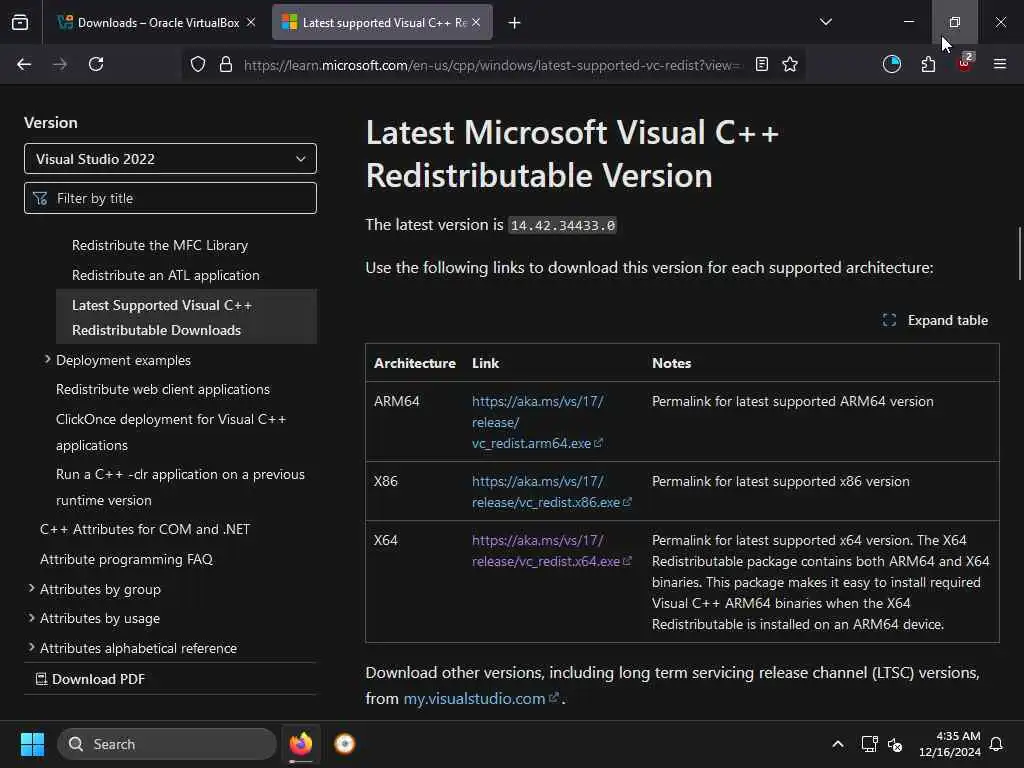Viewport: 1024px width, 768px height.
Task: Click the URL address bar
Action: click(x=492, y=65)
